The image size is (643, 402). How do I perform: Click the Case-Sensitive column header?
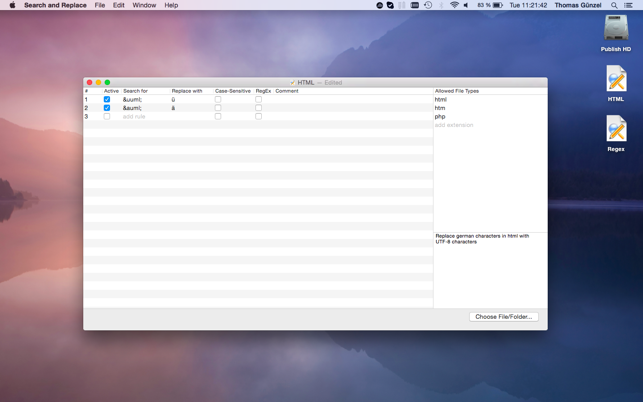tap(233, 91)
